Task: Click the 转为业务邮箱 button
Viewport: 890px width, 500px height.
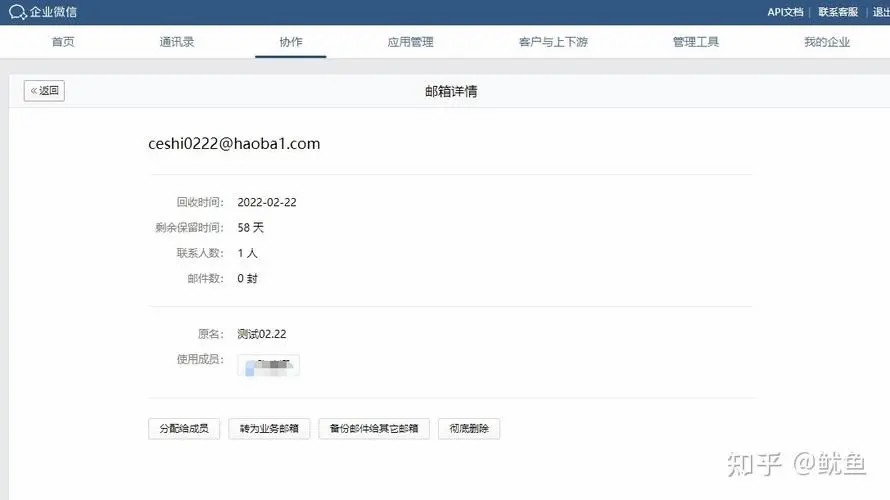Action: (269, 429)
